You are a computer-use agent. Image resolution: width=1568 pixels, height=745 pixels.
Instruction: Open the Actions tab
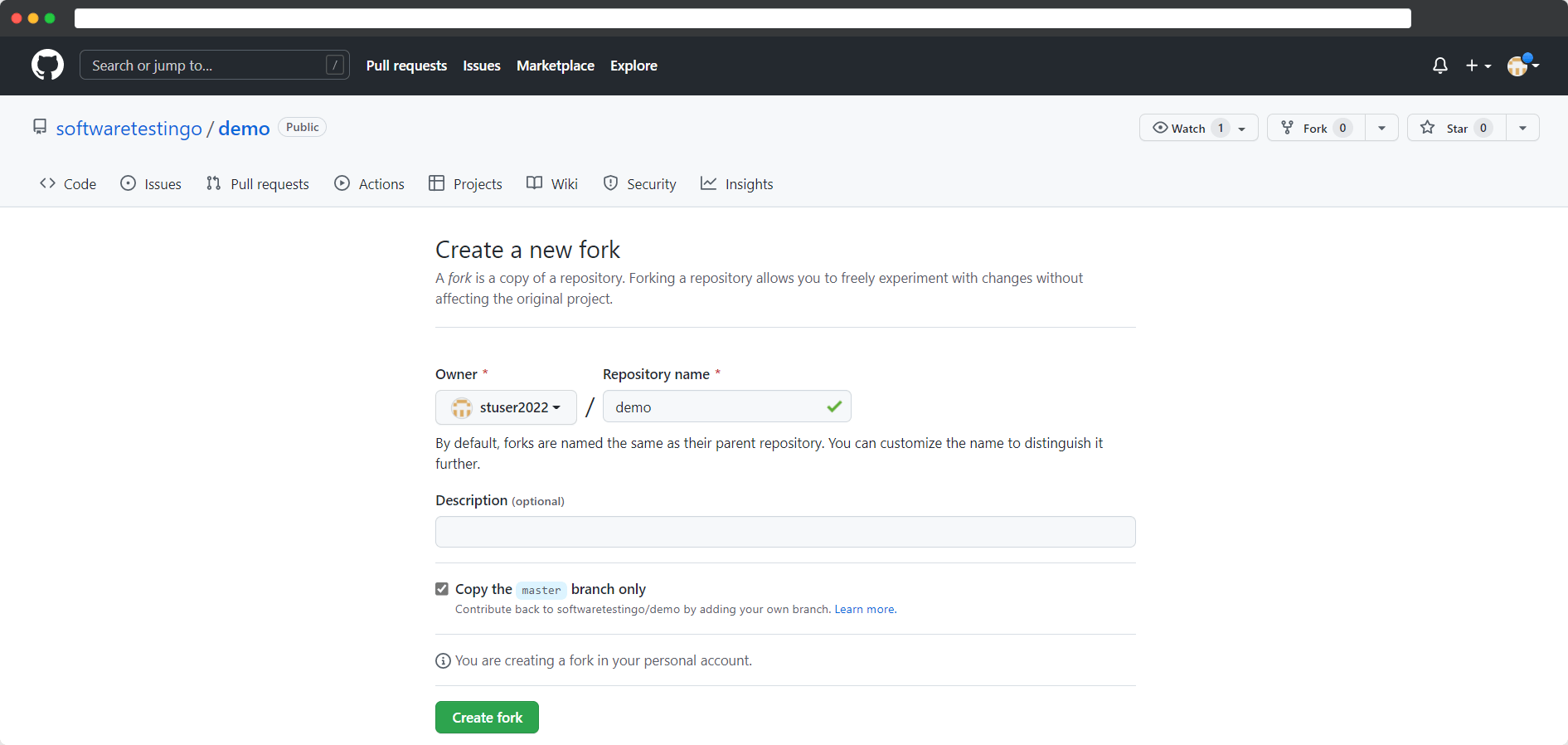tap(369, 183)
